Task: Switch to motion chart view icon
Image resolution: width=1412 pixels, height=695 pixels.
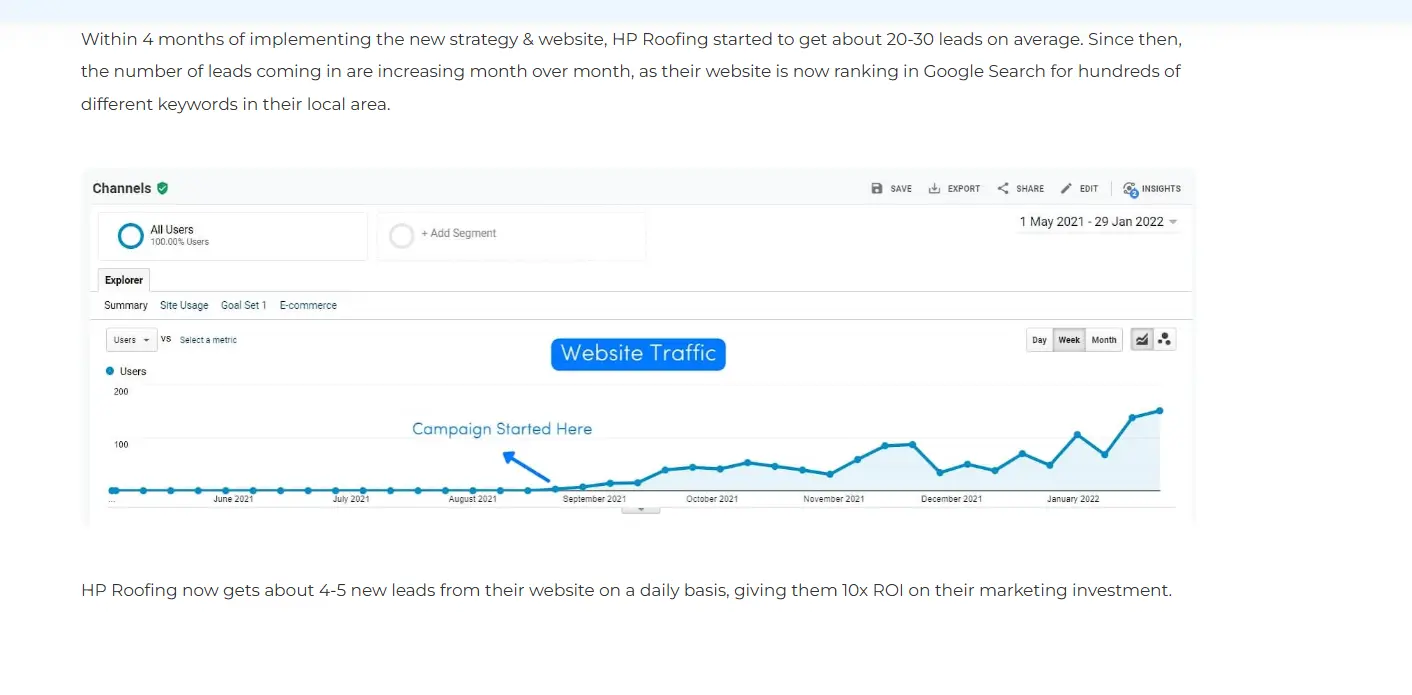Action: pos(1164,340)
